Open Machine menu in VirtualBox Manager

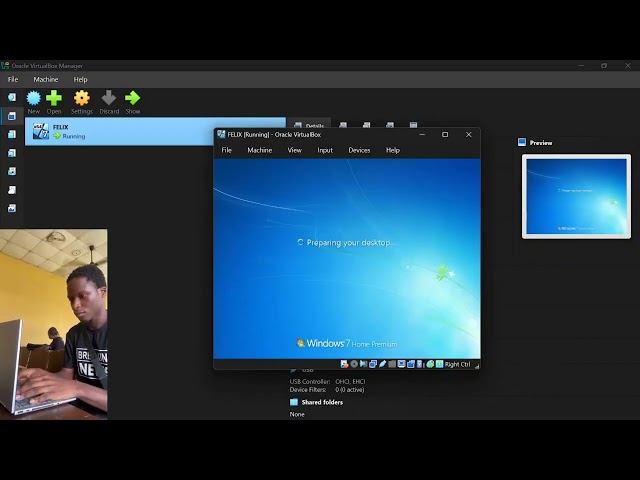tap(46, 80)
